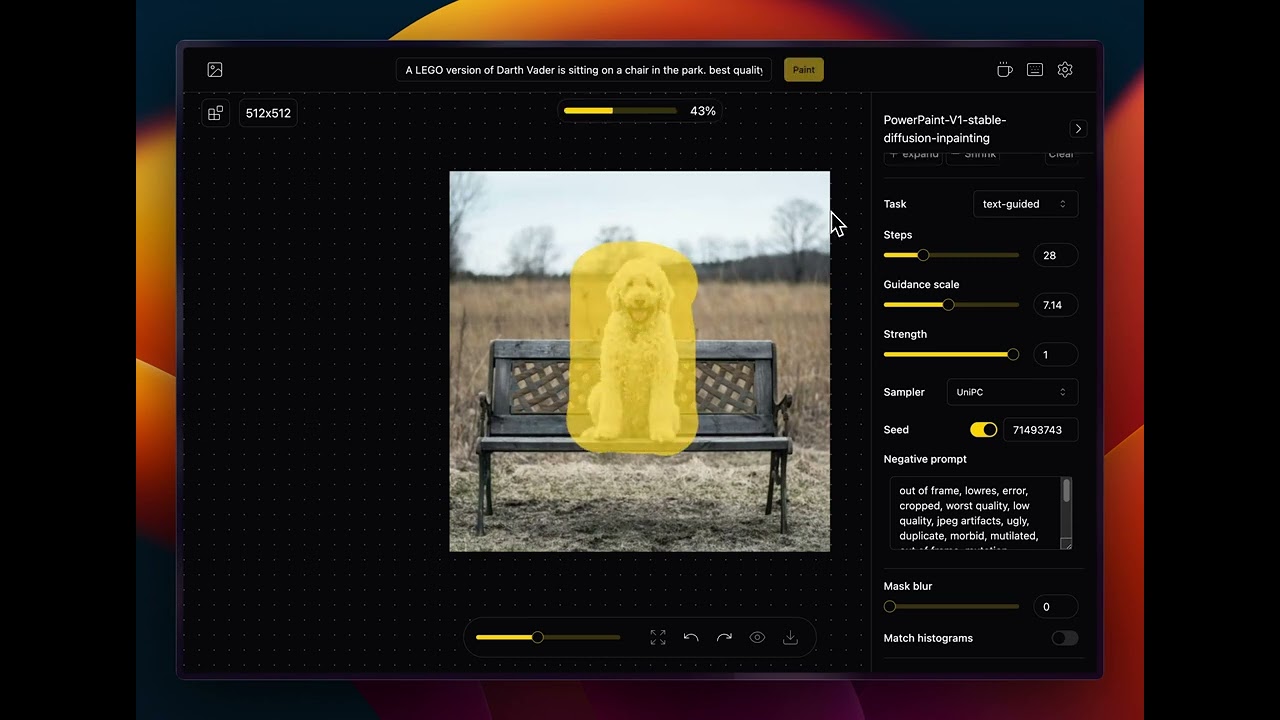This screenshot has height=720, width=1280.
Task: Open the plugins menu icon beside 512x512
Action: [215, 113]
